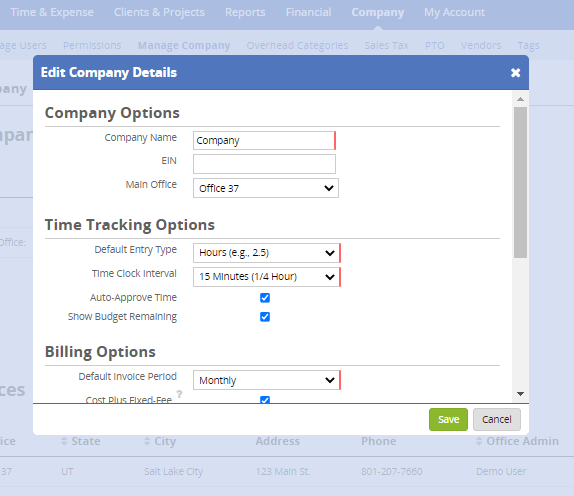Click the scrollbar down arrow in dialog
Image resolution: width=574 pixels, height=496 pixels.
point(520,394)
